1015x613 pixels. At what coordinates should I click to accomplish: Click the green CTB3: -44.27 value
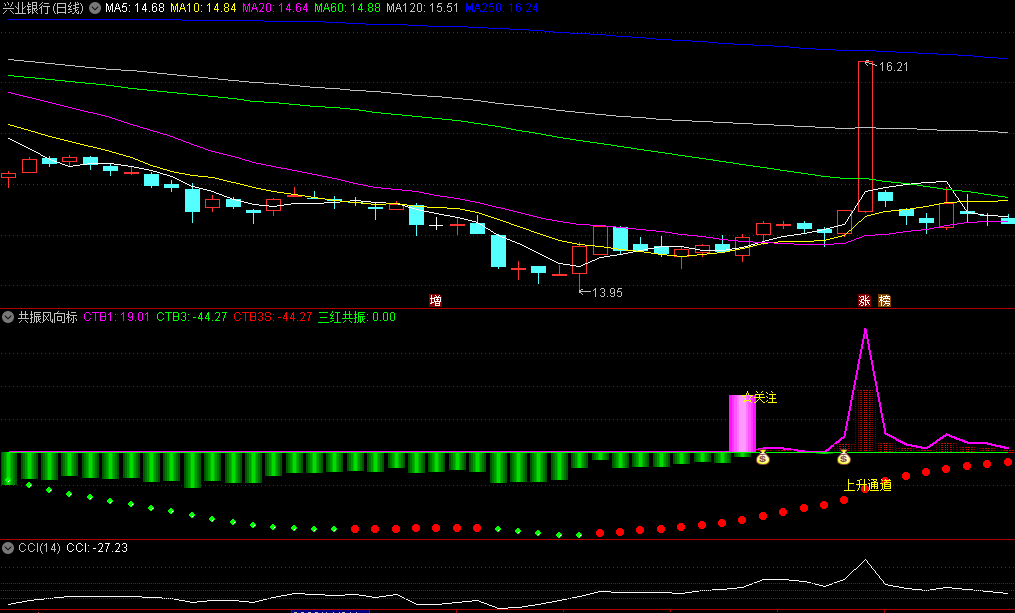coord(192,317)
